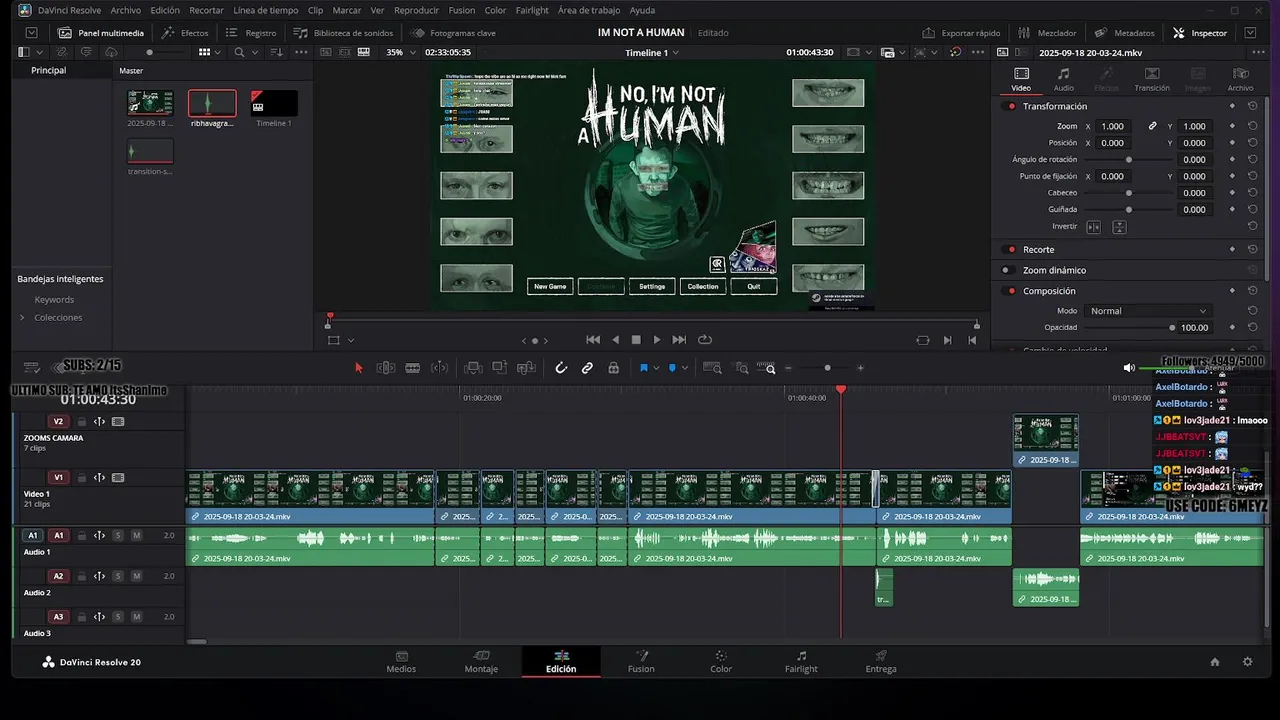Adjust the timeline zoom slider
The width and height of the screenshot is (1280, 720).
pos(827,368)
